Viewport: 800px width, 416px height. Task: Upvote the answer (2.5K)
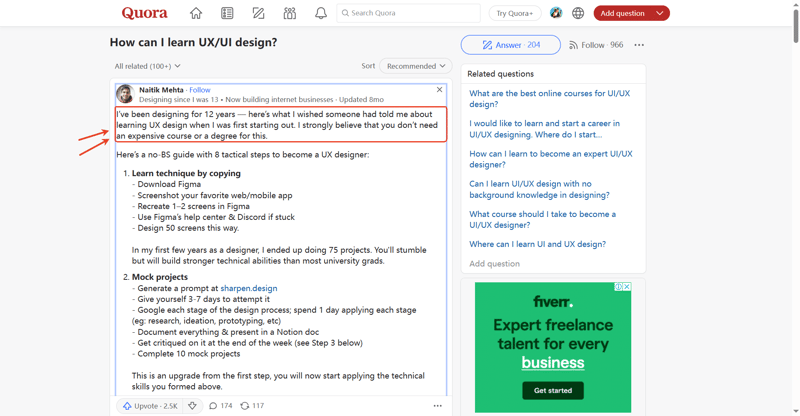[150, 406]
